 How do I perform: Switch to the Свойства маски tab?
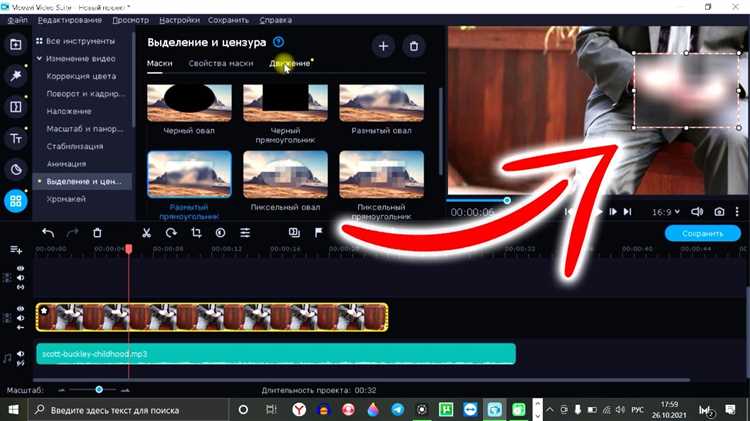tap(221, 63)
